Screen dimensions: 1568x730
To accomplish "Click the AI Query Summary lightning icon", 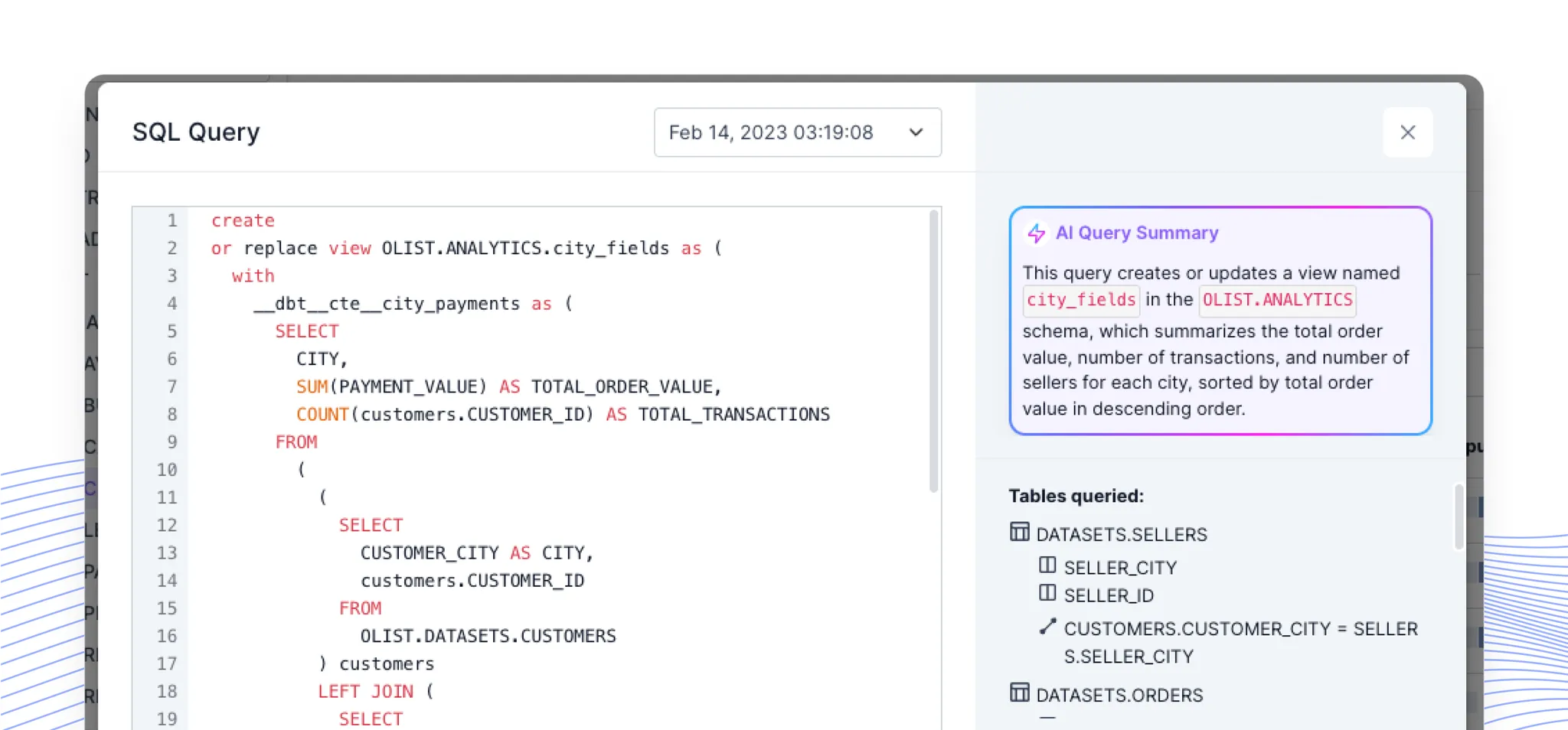I will [x=1036, y=233].
